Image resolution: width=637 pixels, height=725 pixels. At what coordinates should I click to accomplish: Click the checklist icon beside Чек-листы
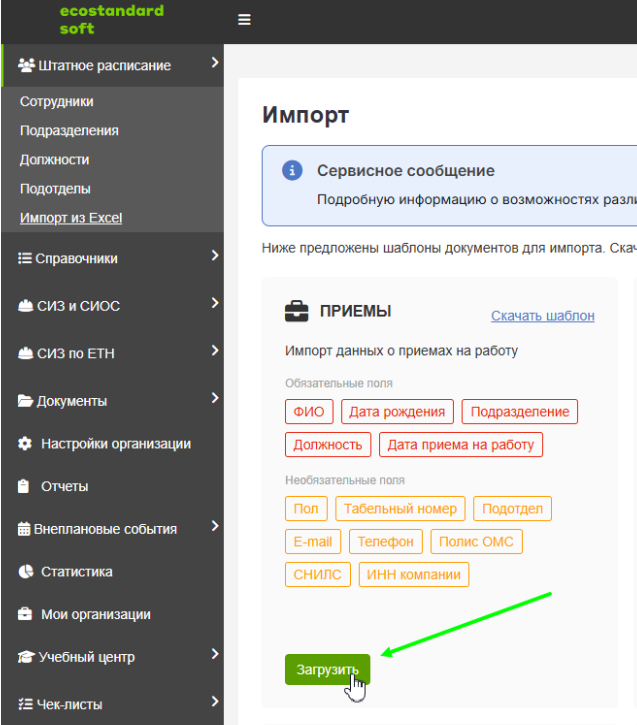point(25,704)
